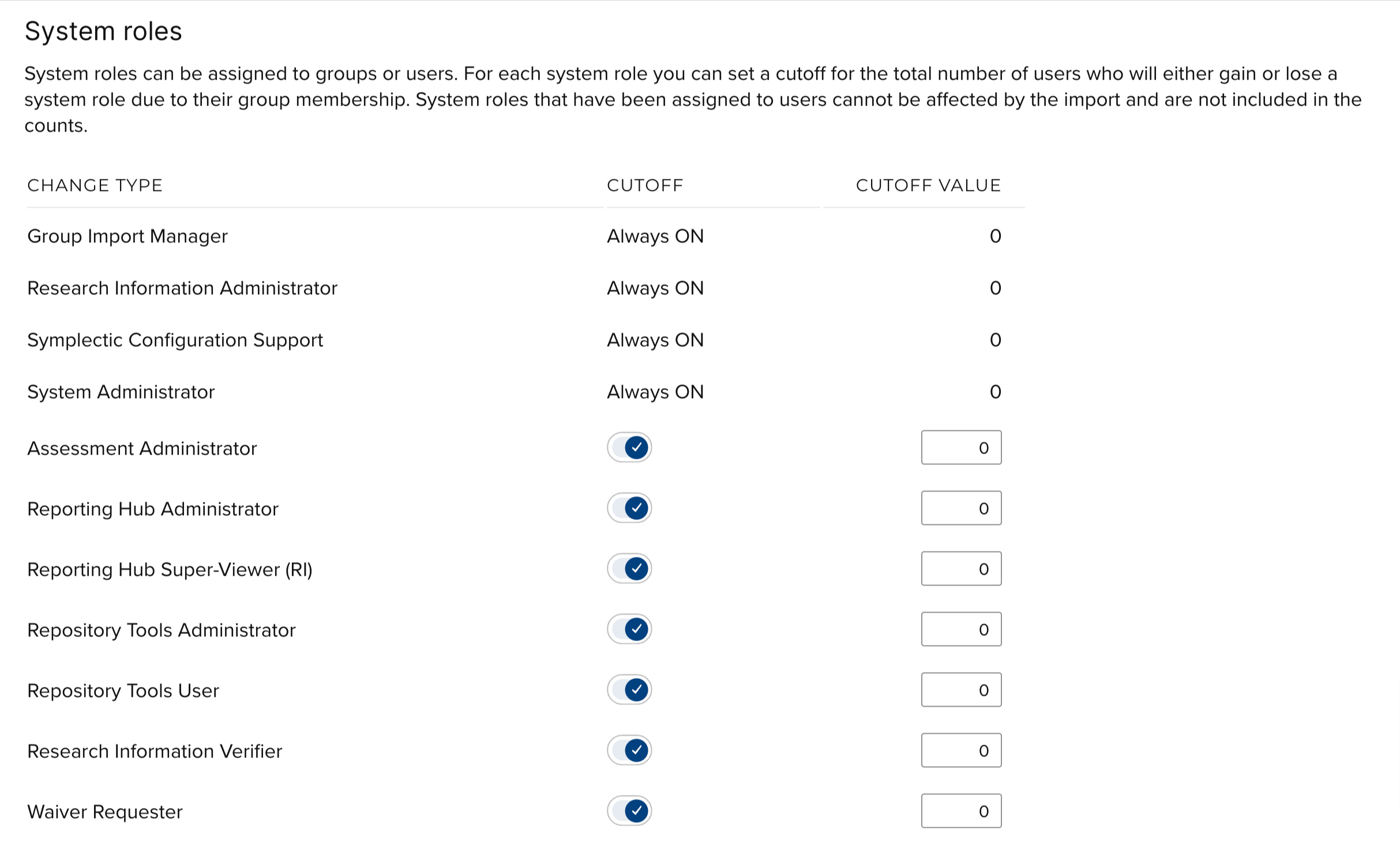Focus Reporting Hub Administrator cutoff value box

pyautogui.click(x=961, y=508)
